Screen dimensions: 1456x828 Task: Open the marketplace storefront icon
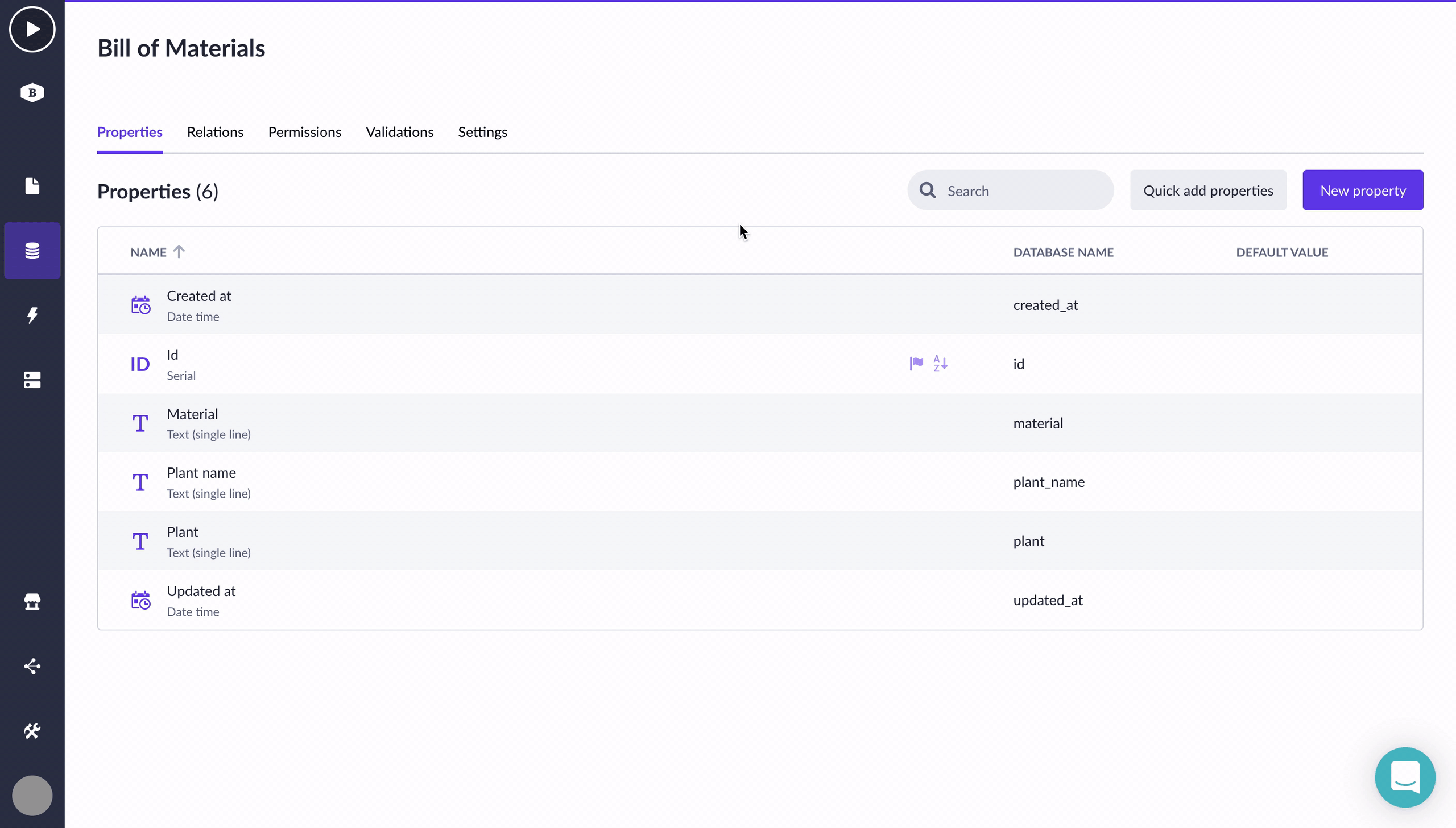coord(32,602)
